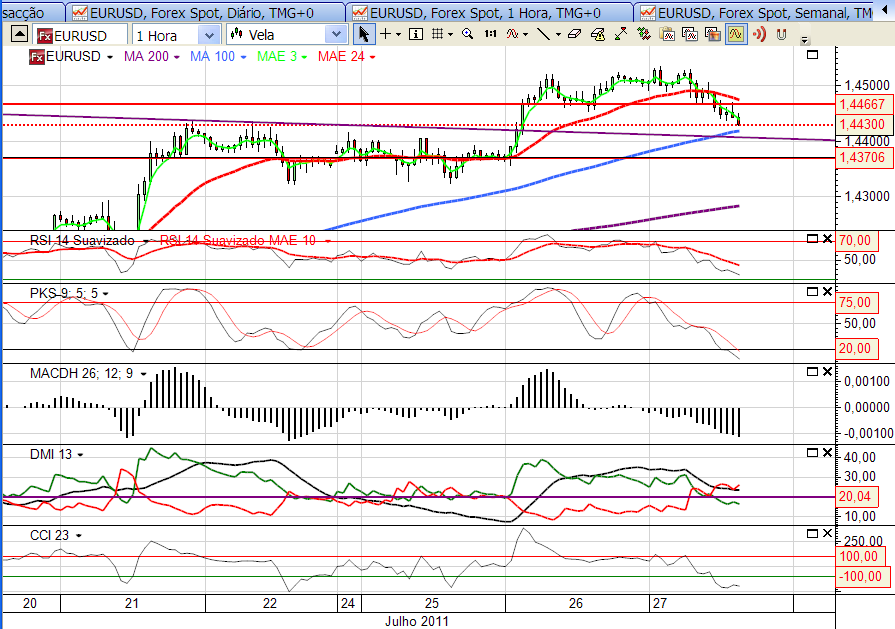Expand the MA 200 indicator menu
The width and height of the screenshot is (895, 629).
177,56
